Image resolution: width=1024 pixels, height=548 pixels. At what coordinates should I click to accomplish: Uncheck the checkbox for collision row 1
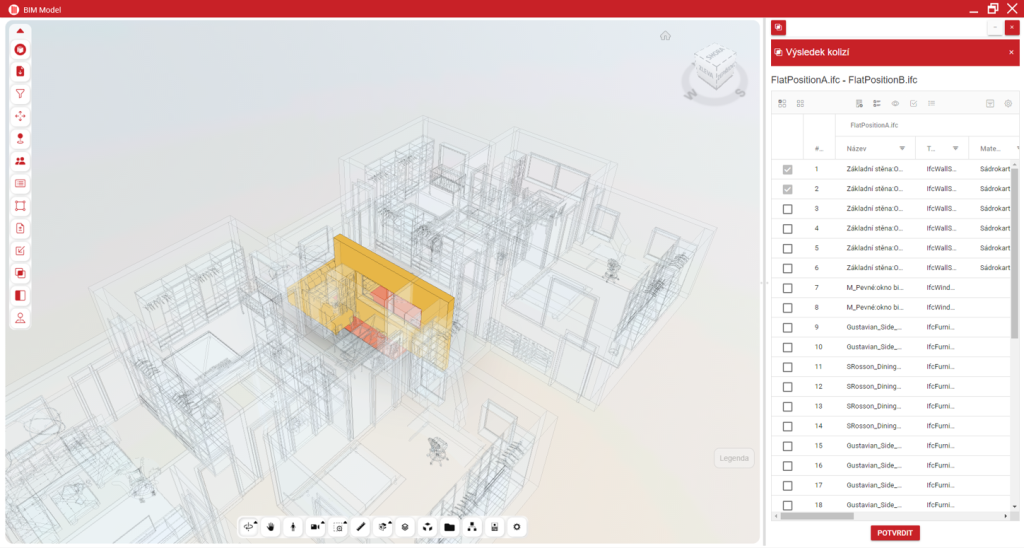point(787,170)
